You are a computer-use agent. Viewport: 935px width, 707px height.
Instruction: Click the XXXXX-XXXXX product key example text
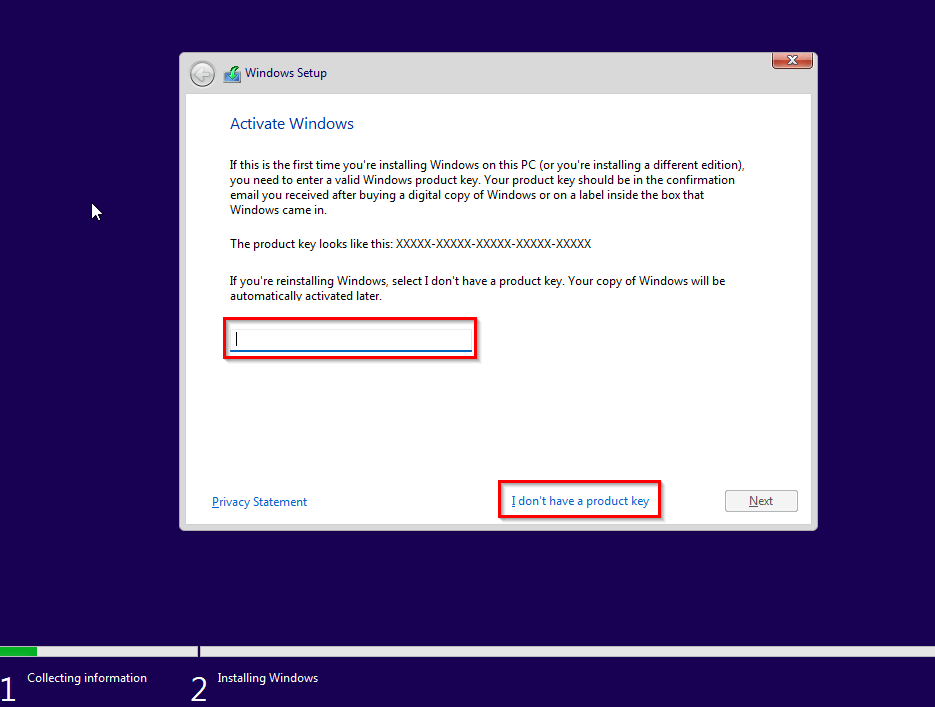point(493,244)
